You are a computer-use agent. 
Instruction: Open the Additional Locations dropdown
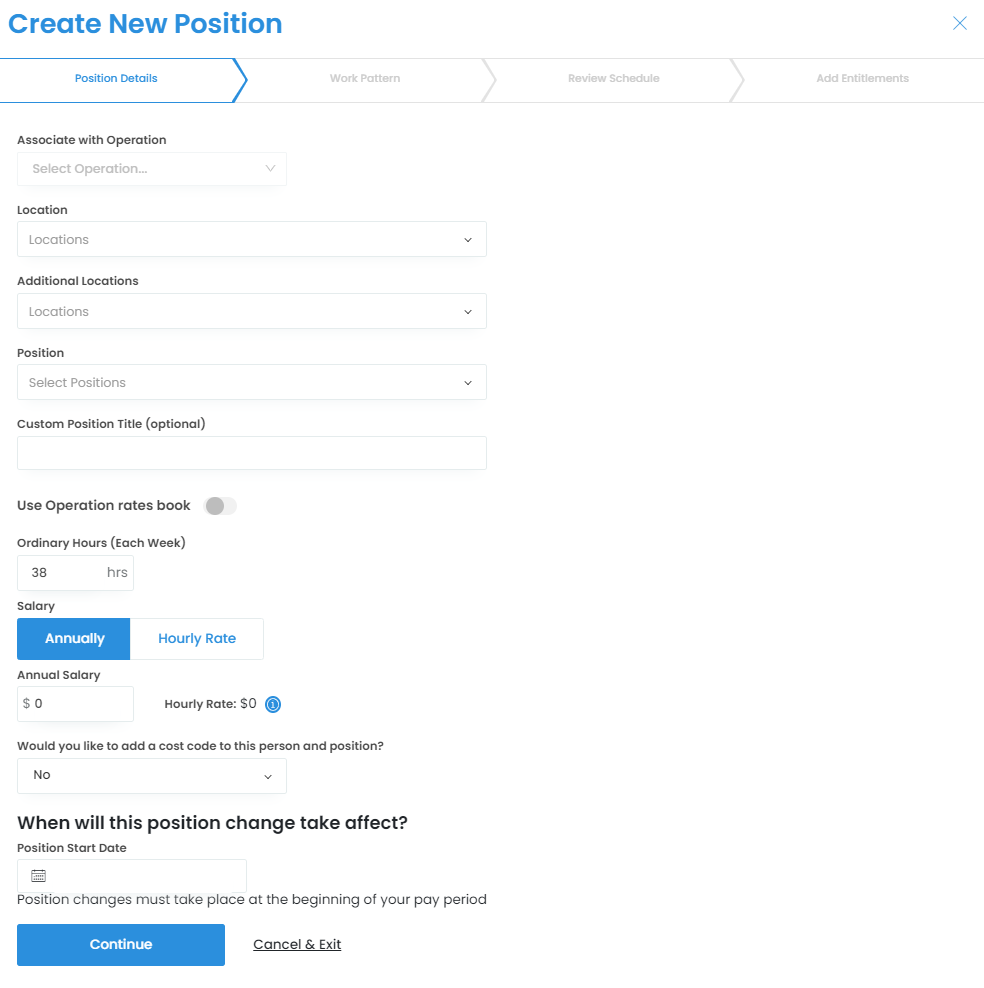point(252,312)
